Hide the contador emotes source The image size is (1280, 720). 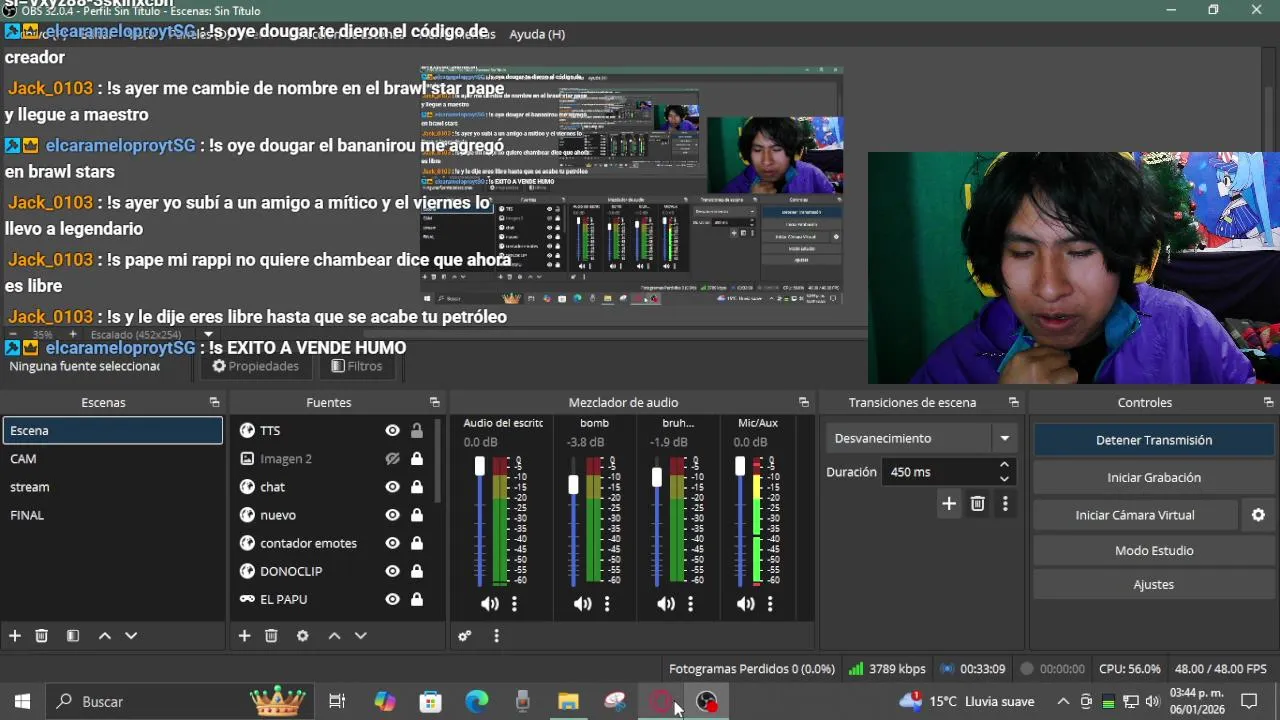pyautogui.click(x=392, y=543)
